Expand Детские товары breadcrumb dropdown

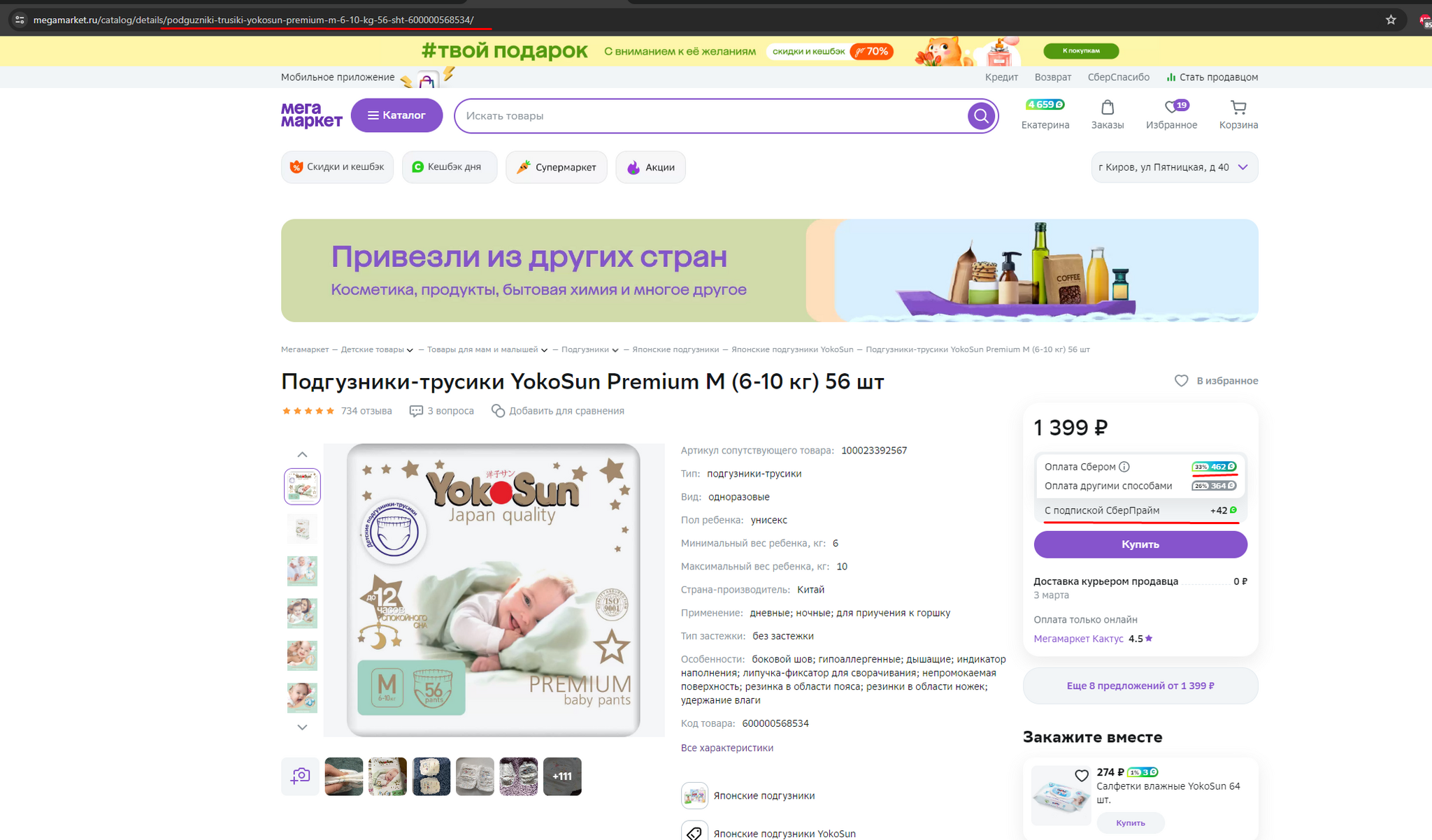[410, 350]
